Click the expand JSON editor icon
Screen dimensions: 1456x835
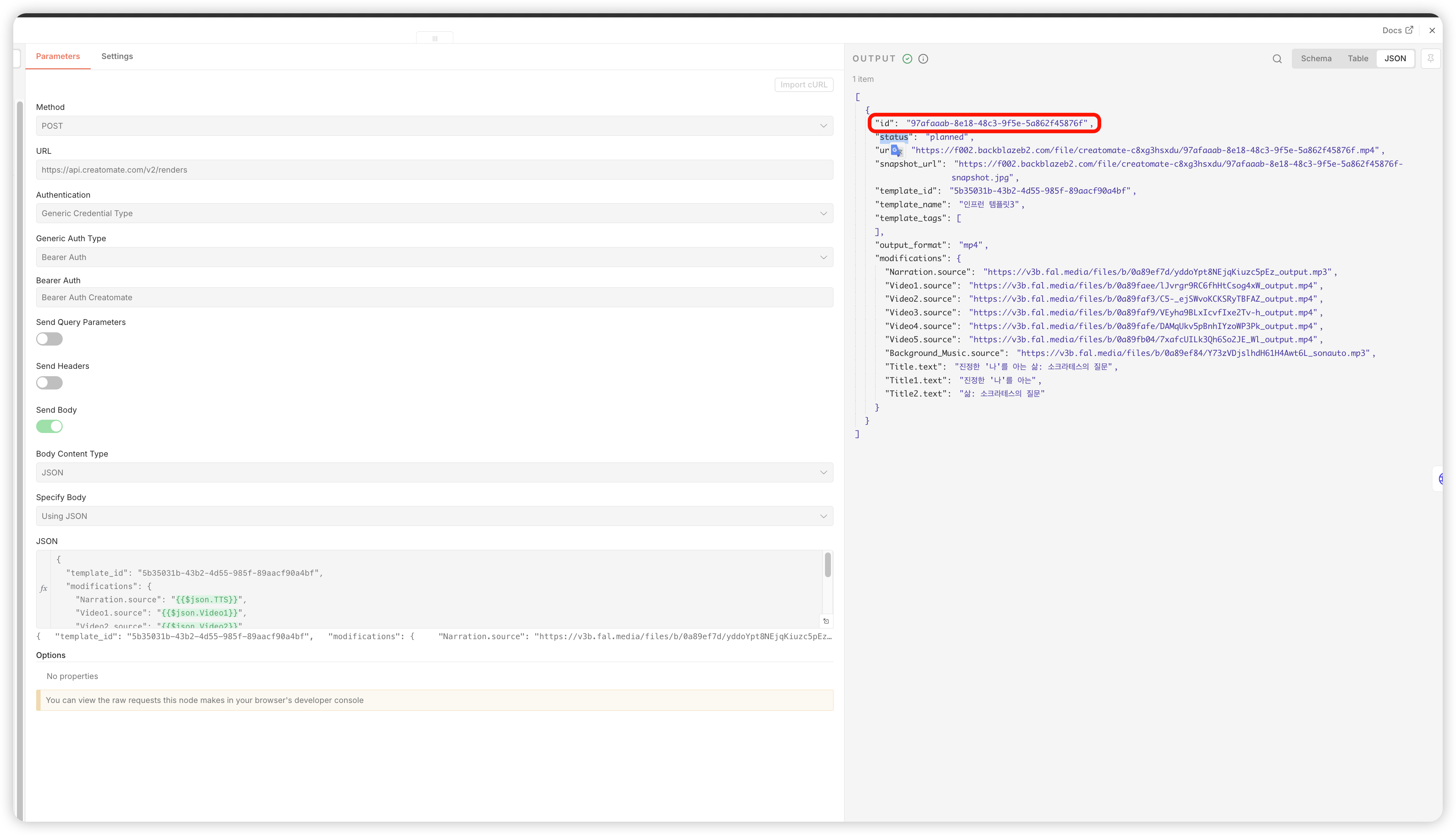826,621
